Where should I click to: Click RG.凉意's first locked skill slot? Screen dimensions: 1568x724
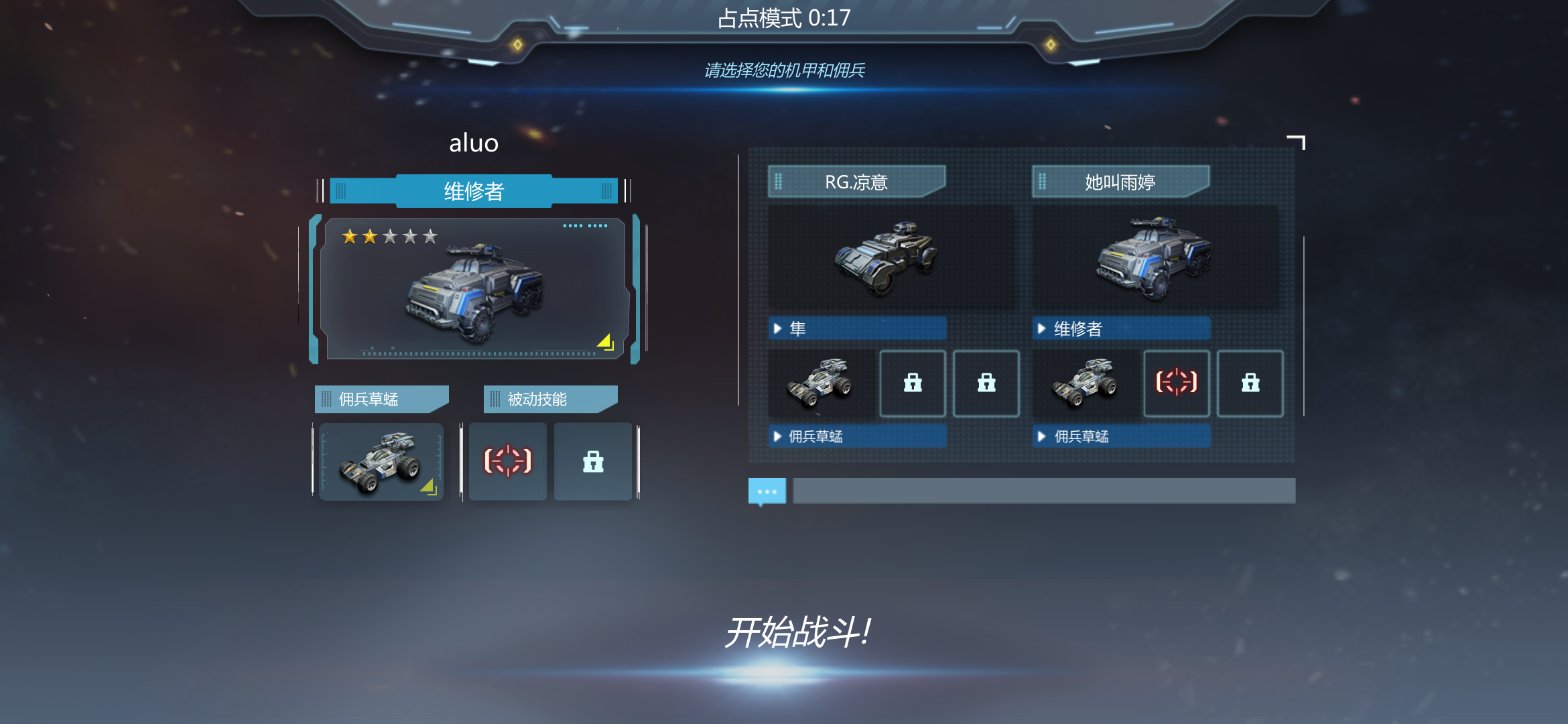pos(913,383)
